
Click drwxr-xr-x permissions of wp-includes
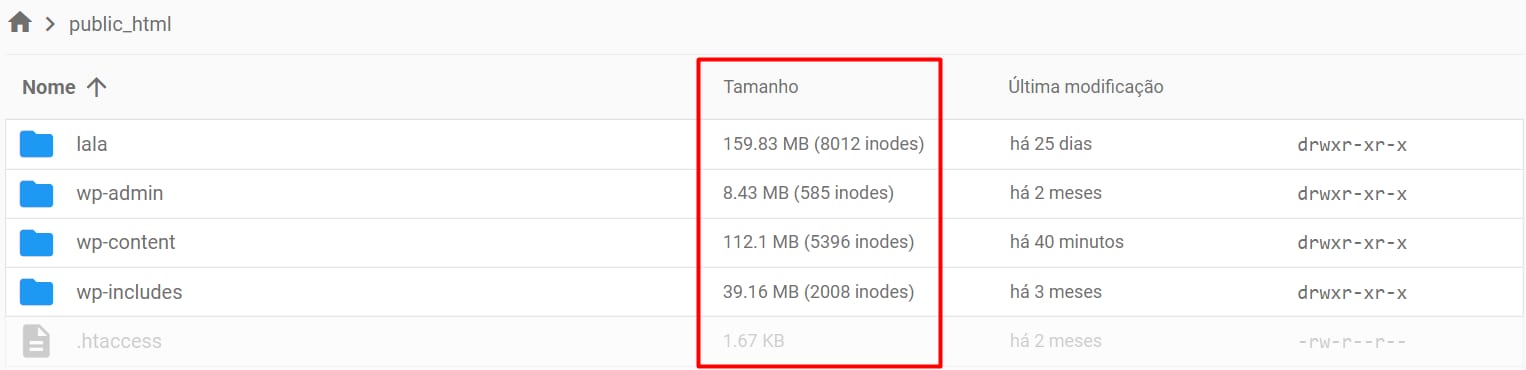click(1352, 292)
